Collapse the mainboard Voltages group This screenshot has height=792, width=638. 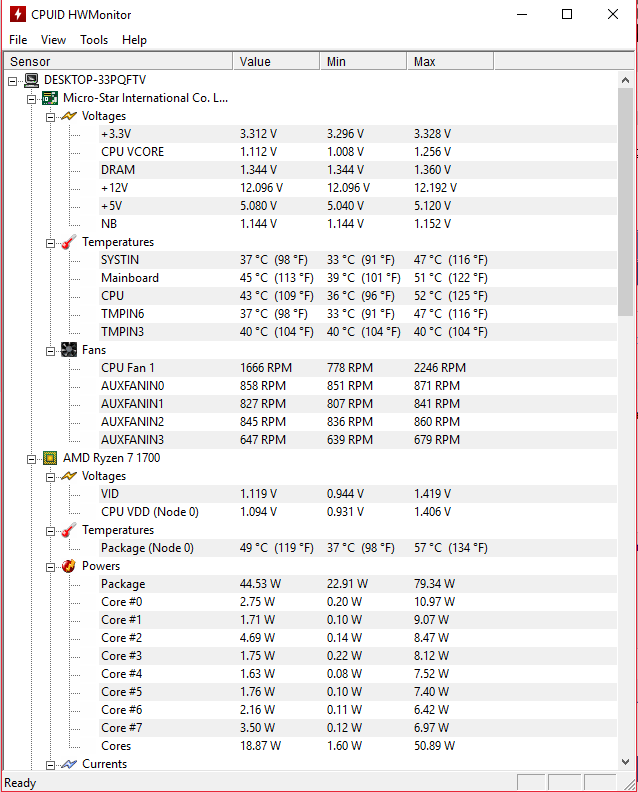(51, 117)
